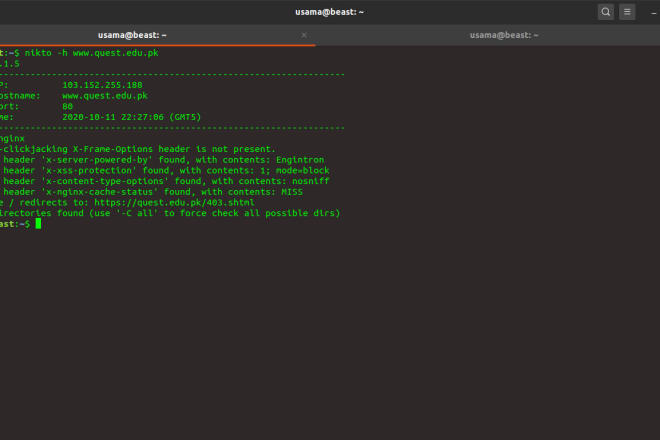This screenshot has height=440, width=660.
Task: Click the 'x-content-type-options' nosniff line
Action: coord(165,181)
